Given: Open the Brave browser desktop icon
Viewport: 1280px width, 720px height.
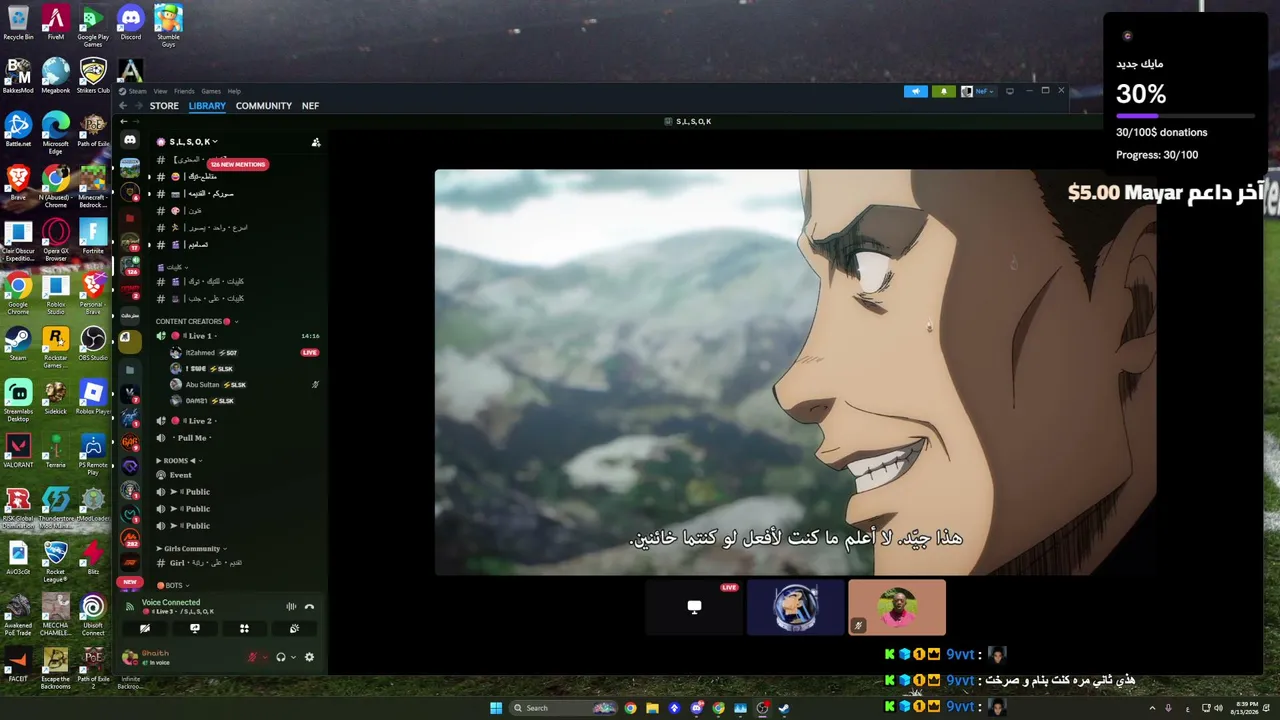Looking at the screenshot, I should [18, 183].
